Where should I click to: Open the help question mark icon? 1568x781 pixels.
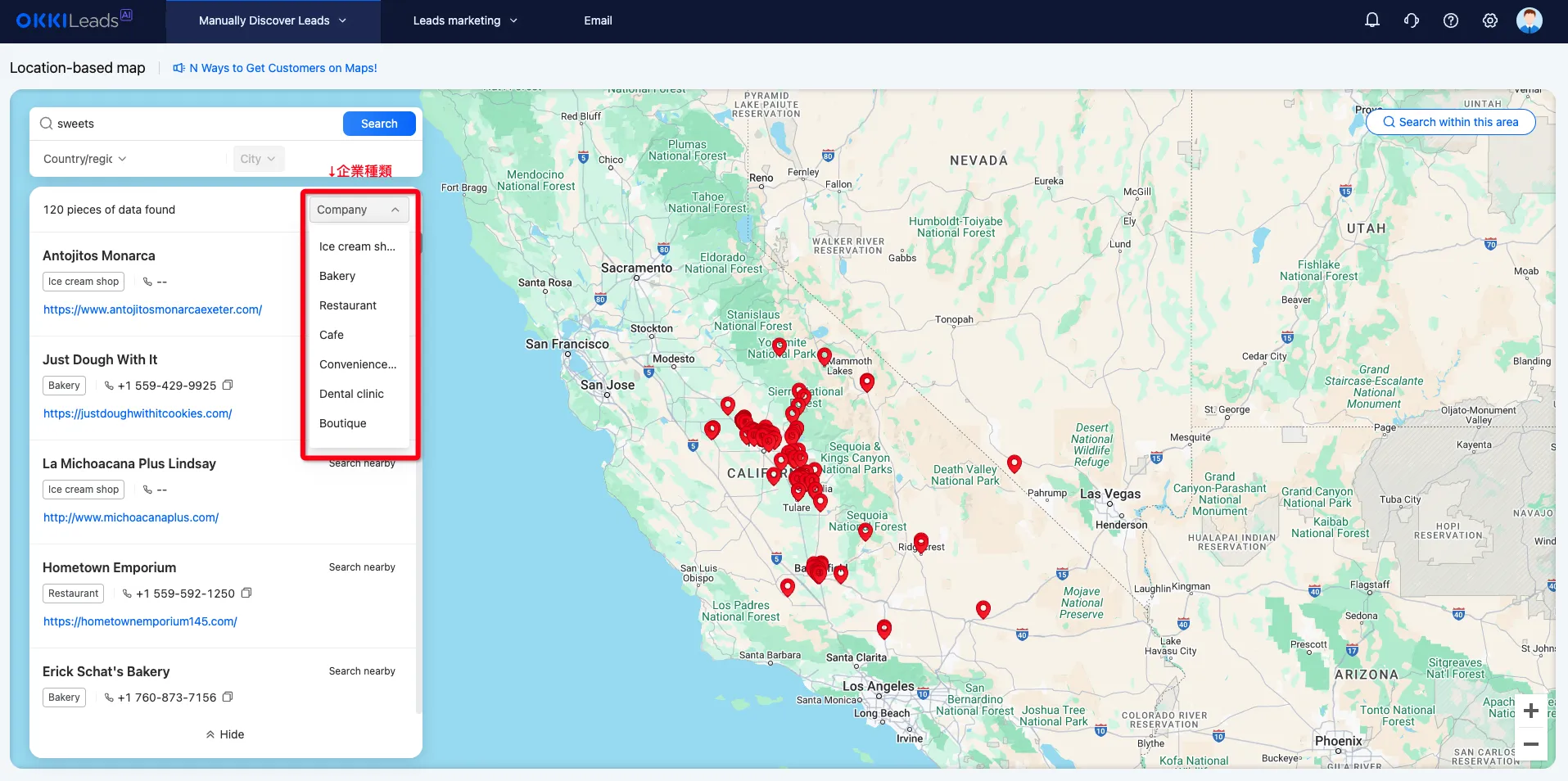click(x=1451, y=20)
